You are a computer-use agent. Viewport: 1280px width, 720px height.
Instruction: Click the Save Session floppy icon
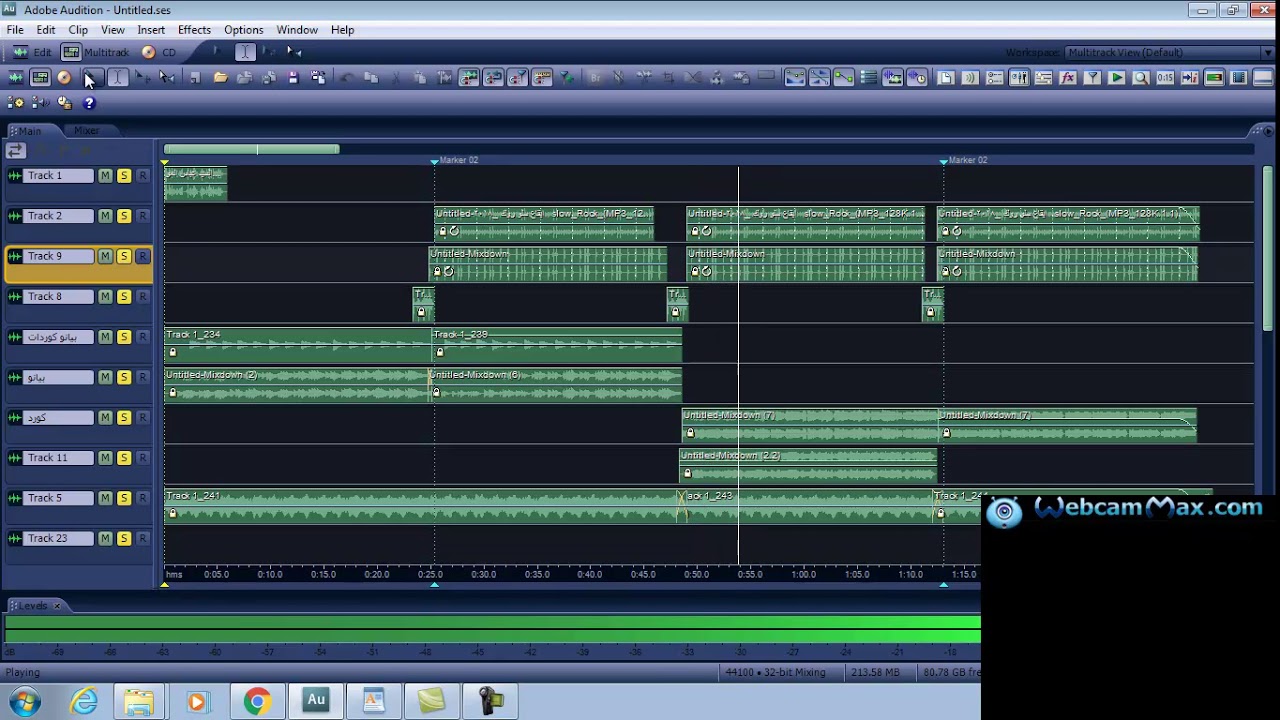(293, 78)
